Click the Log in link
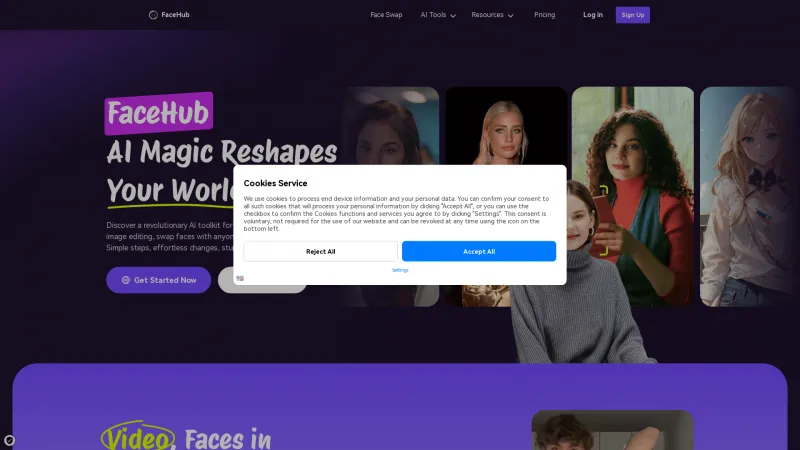Screen dimensions: 800x450 coord(593,15)
